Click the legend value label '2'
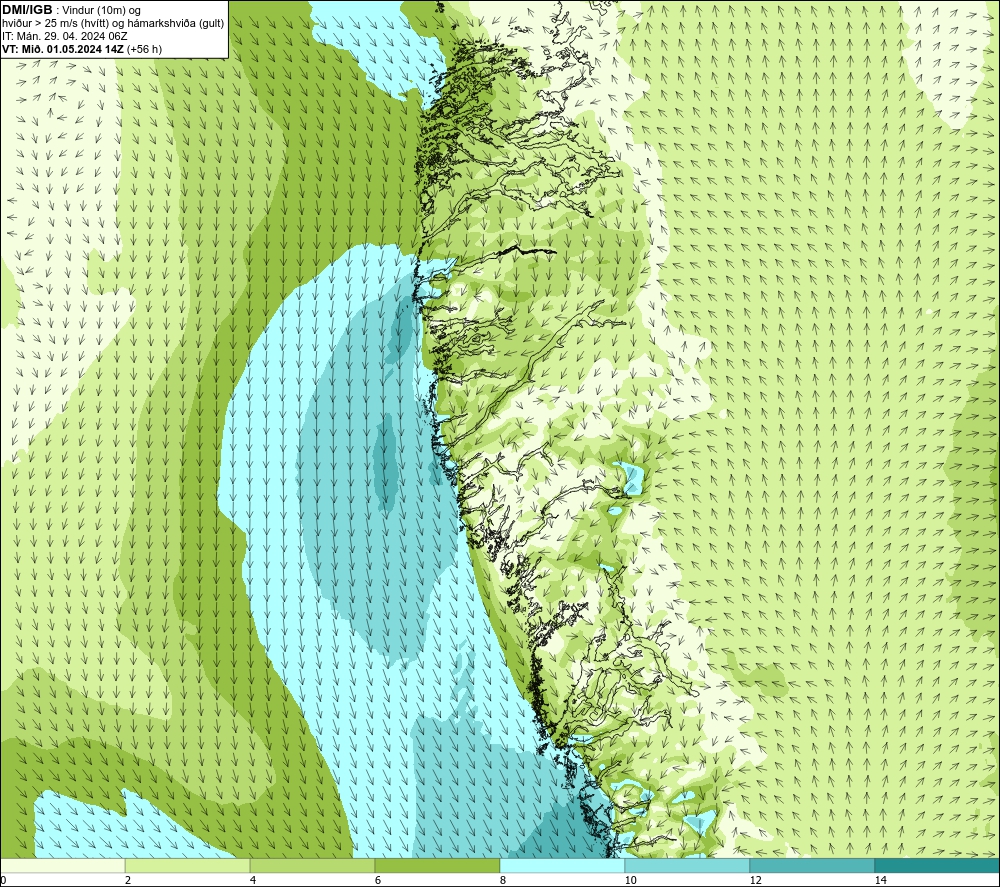Screen dimensions: 1000x887 (x=128, y=880)
